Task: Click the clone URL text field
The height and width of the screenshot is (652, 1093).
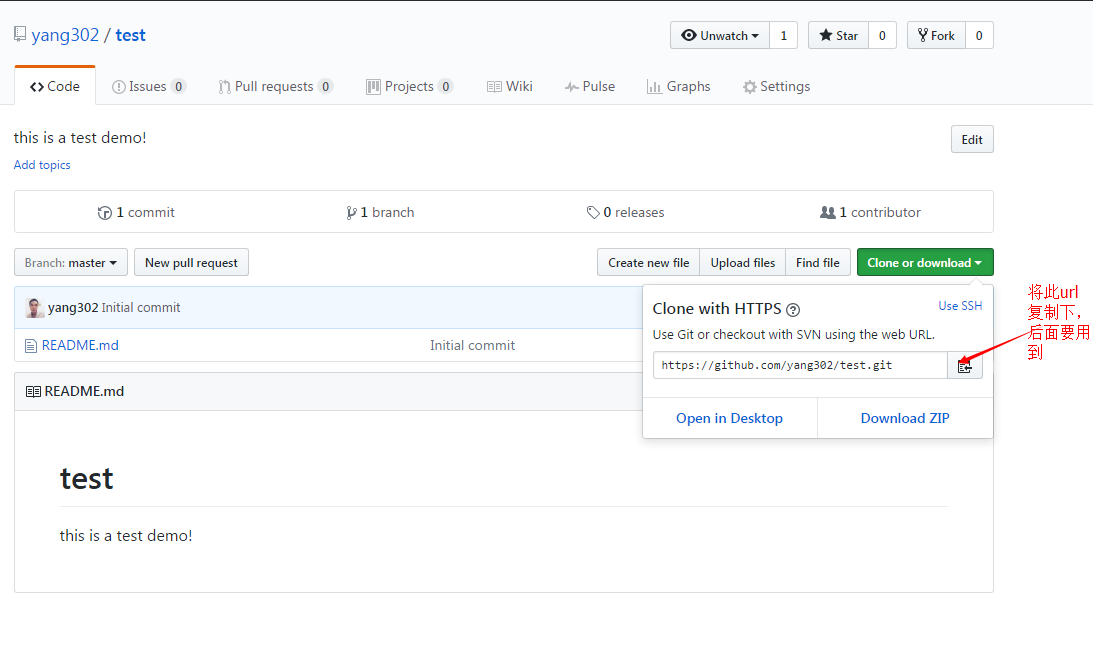Action: (800, 365)
